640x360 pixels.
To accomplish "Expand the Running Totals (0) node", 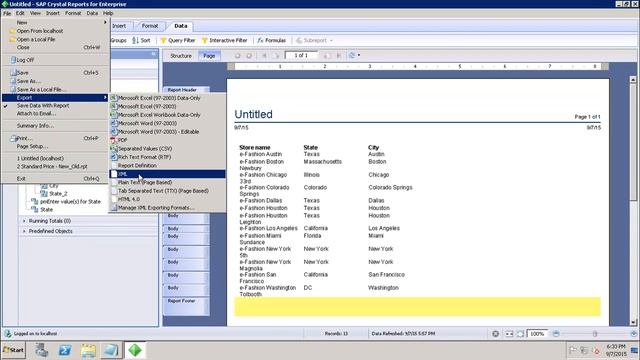I will tap(24, 221).
